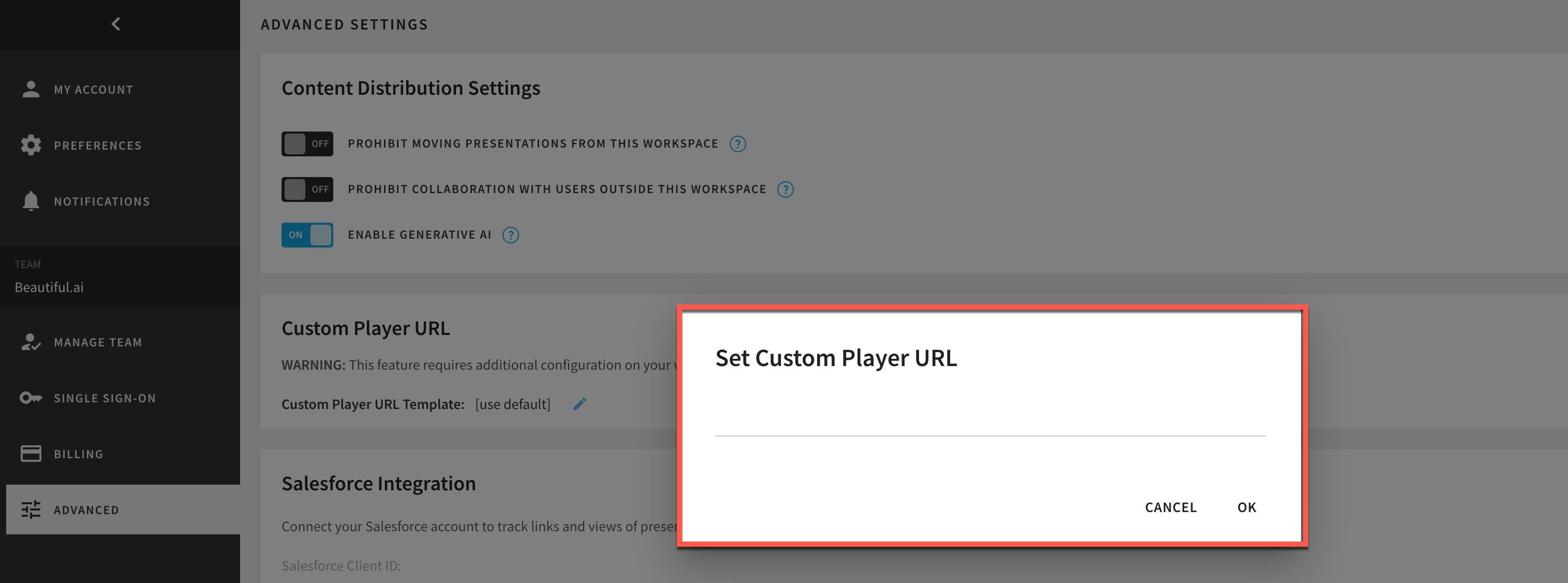1568x583 pixels.
Task: Select the Manage Team icon
Action: (31, 342)
